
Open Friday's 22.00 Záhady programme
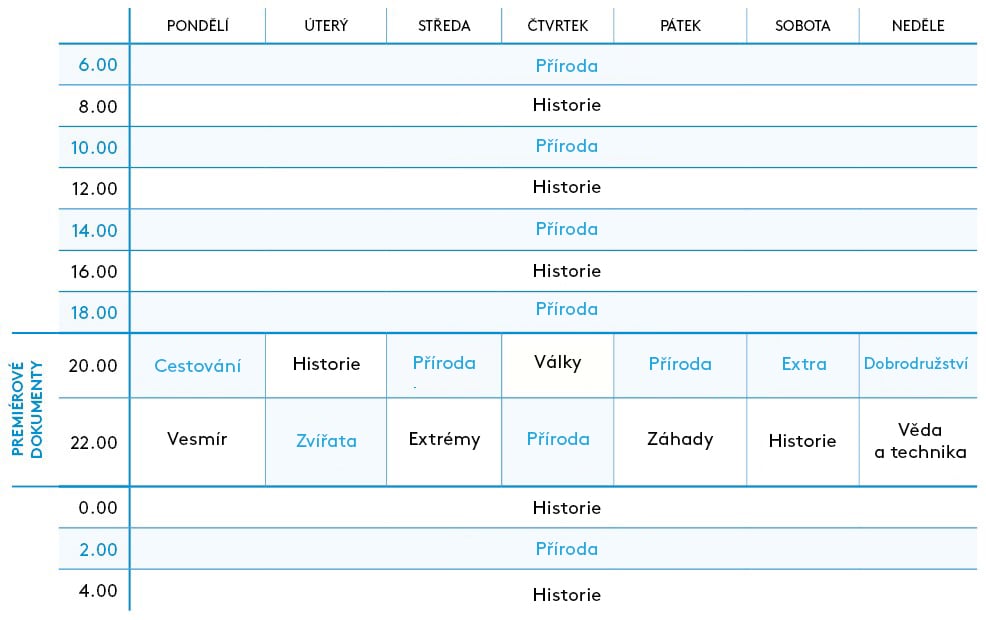[680, 439]
